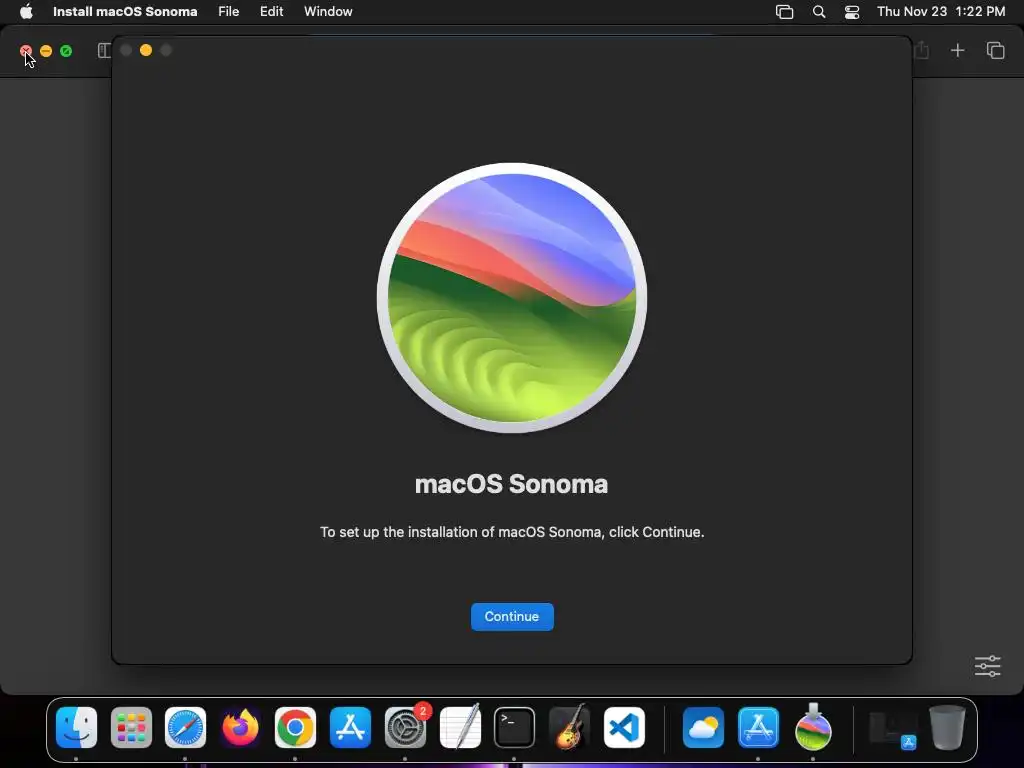1024x768 pixels.
Task: Open the Edit menu
Action: [x=272, y=11]
